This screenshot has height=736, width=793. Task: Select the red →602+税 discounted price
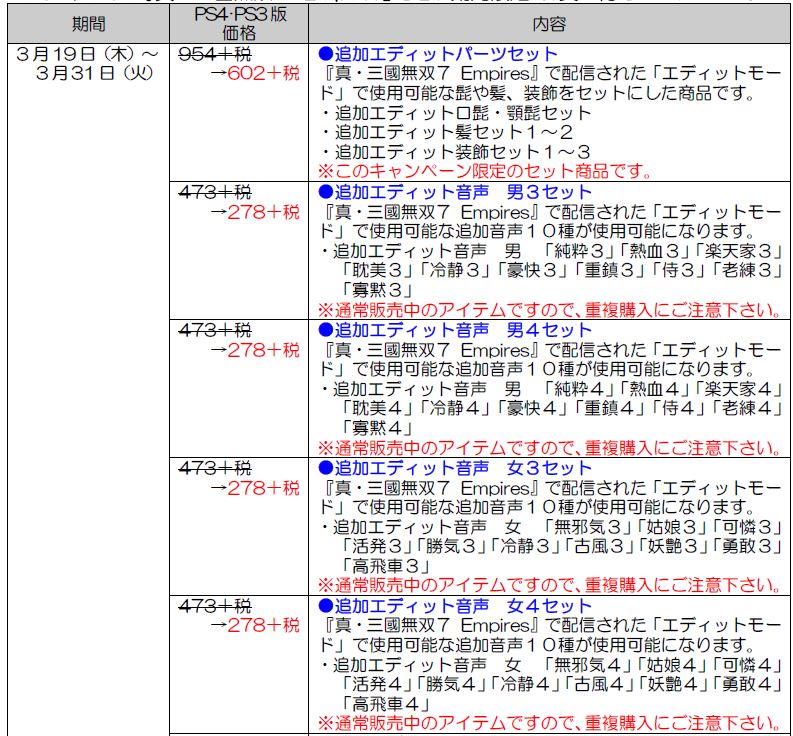pyautogui.click(x=254, y=73)
